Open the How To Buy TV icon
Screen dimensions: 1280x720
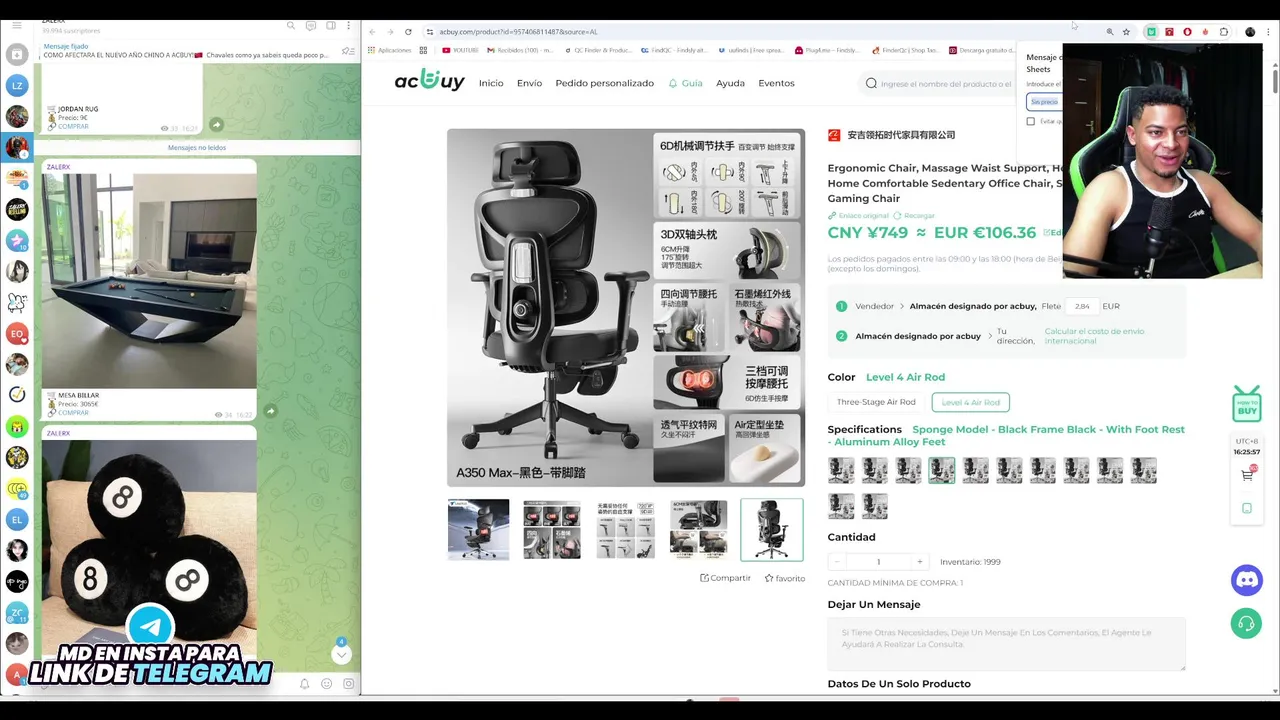tap(1247, 404)
